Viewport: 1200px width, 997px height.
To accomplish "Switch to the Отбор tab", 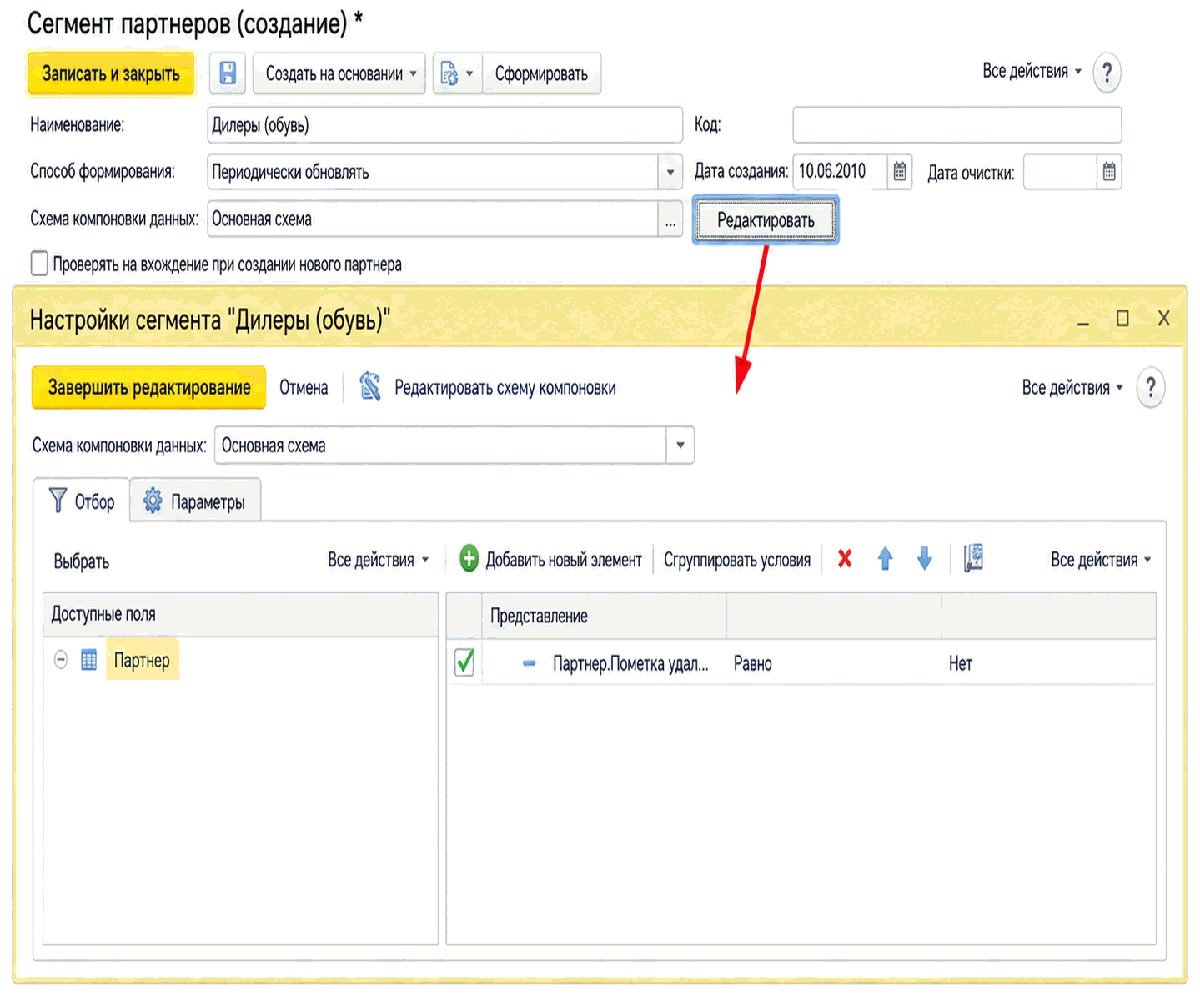I will pyautogui.click(x=82, y=501).
